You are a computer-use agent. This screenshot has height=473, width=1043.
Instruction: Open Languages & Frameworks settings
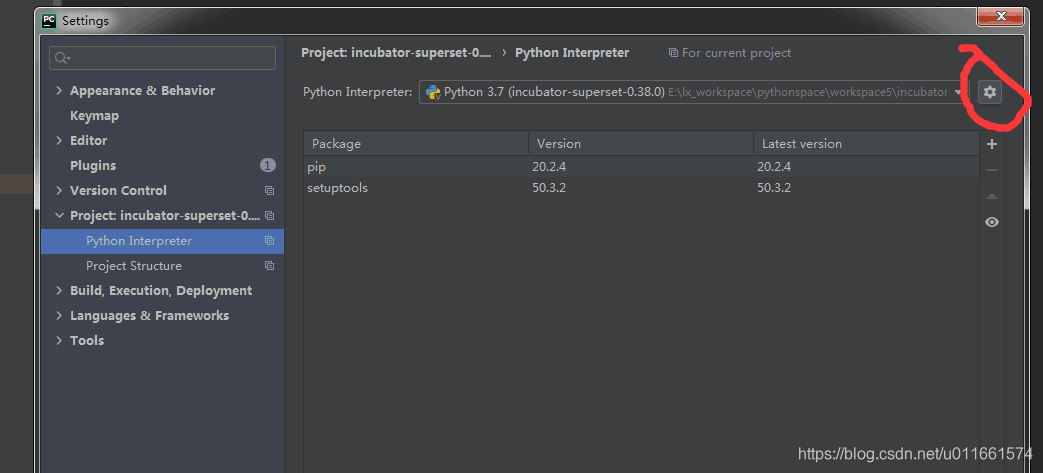point(150,315)
